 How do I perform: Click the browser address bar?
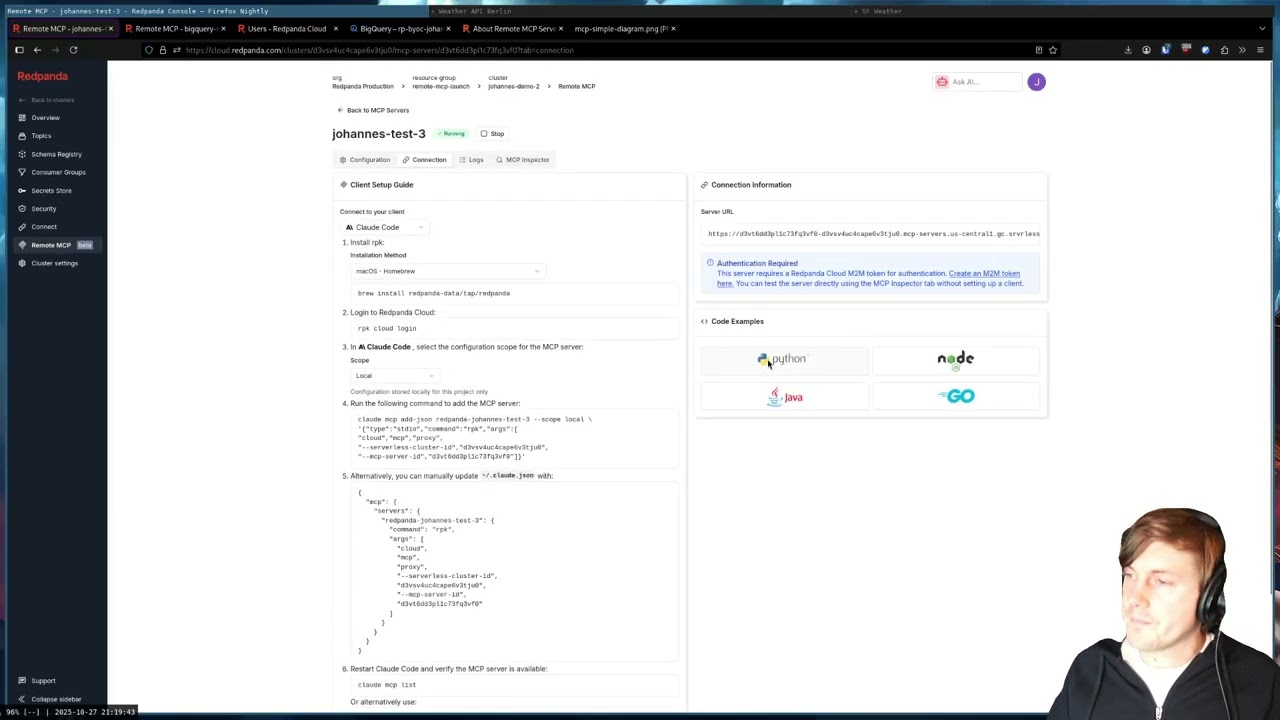pos(600,50)
